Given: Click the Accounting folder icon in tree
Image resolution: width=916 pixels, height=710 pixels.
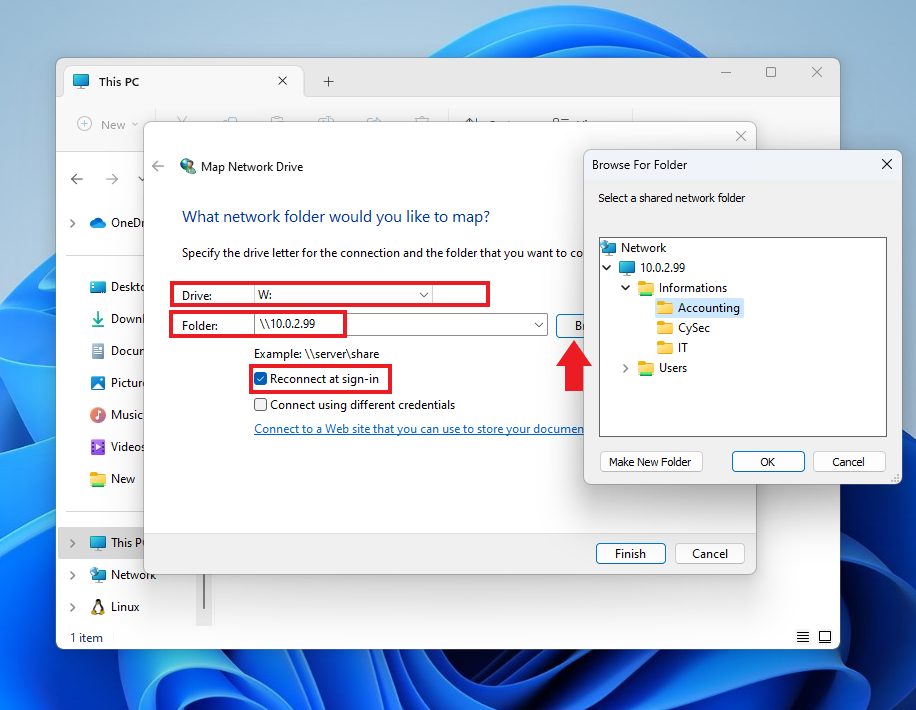Looking at the screenshot, I should pos(665,308).
